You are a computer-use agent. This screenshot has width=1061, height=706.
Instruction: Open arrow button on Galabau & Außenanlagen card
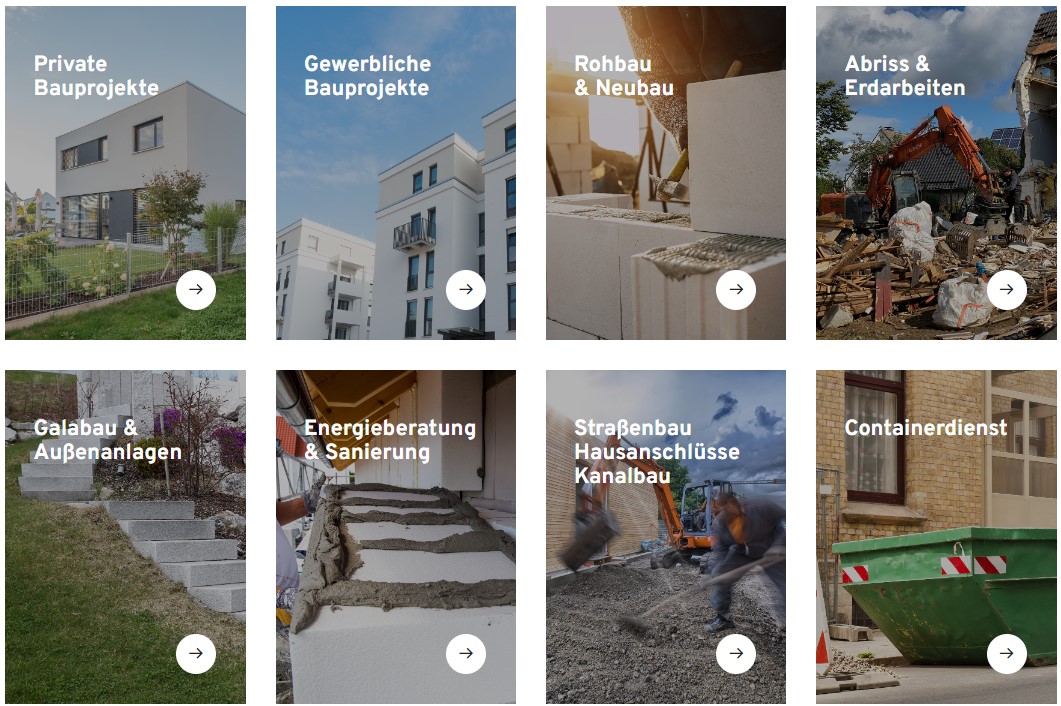[196, 653]
